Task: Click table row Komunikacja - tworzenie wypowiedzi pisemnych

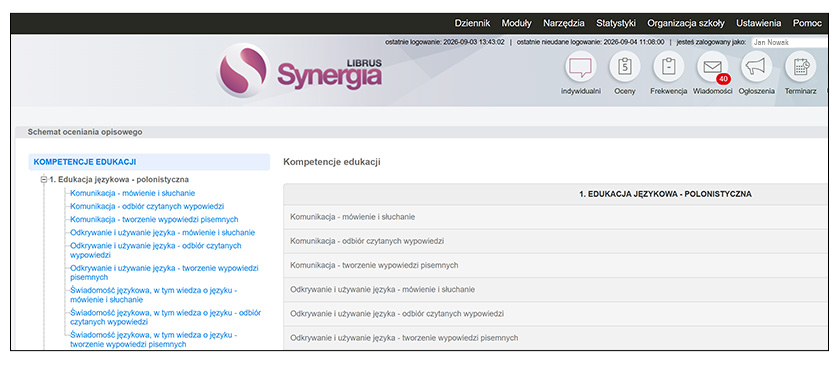Action: (556, 265)
